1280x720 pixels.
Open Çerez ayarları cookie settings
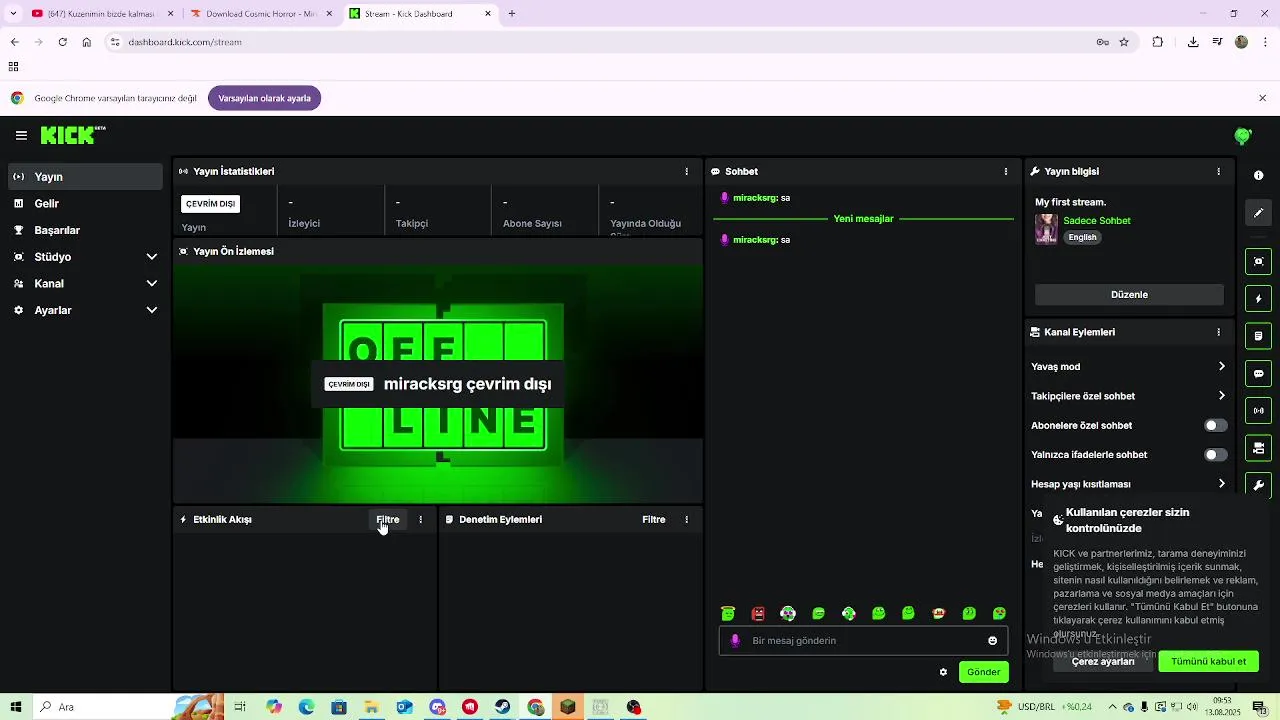1103,661
